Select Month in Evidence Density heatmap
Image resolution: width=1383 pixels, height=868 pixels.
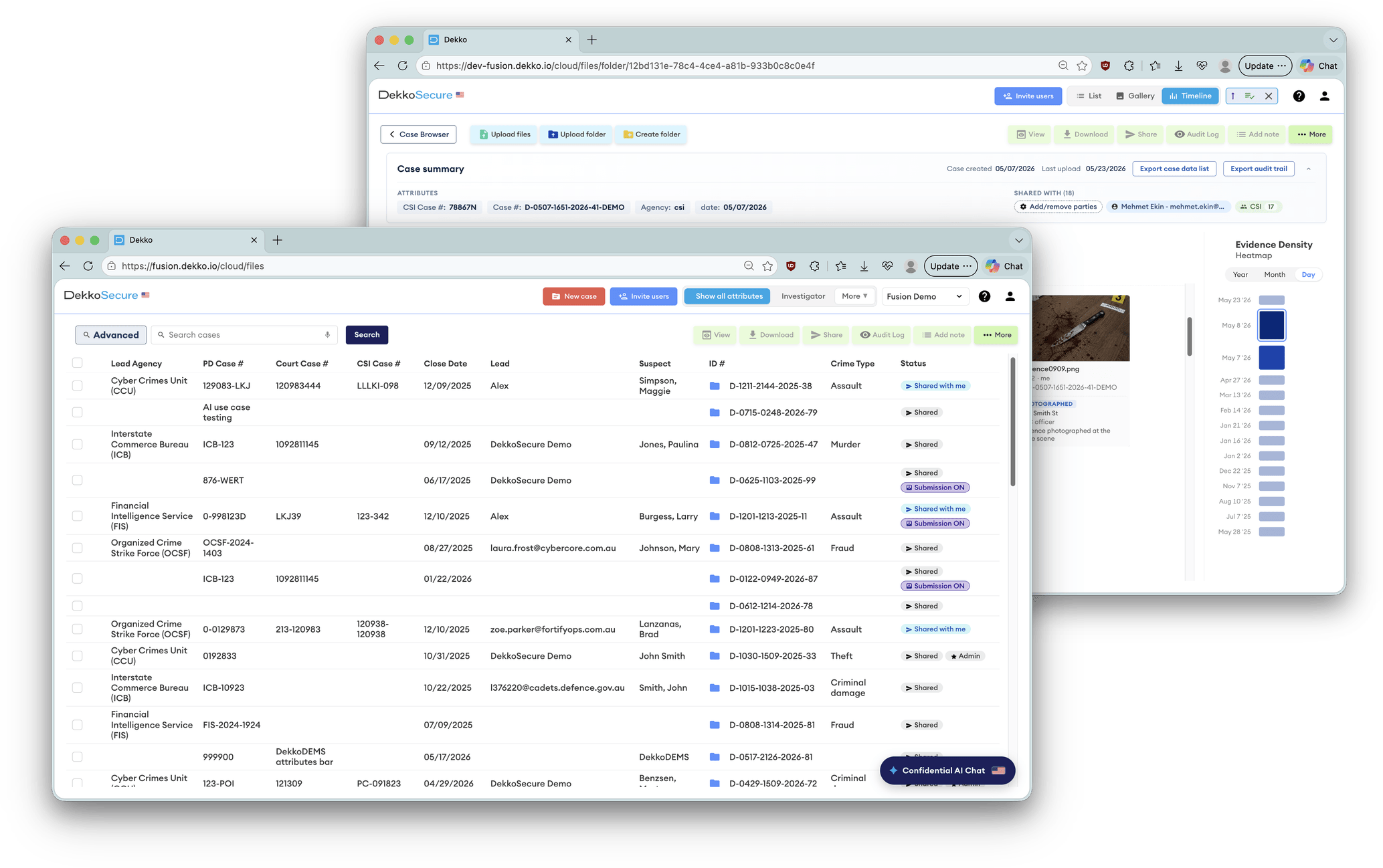pos(1274,275)
